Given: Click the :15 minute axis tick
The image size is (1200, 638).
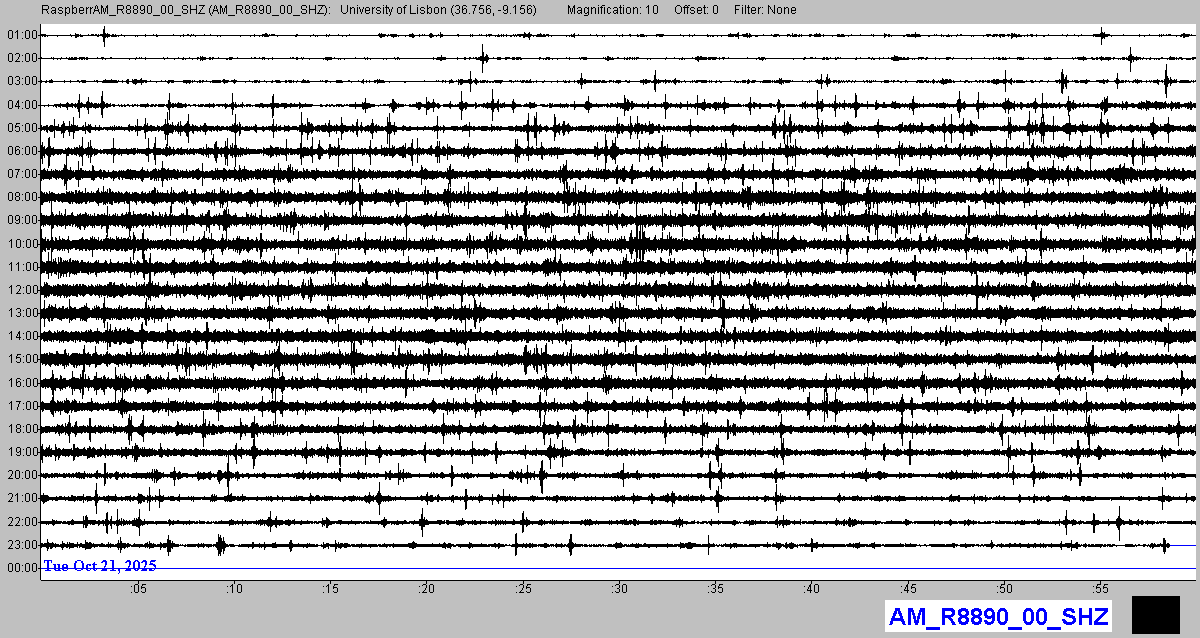Looking at the screenshot, I should tap(330, 590).
